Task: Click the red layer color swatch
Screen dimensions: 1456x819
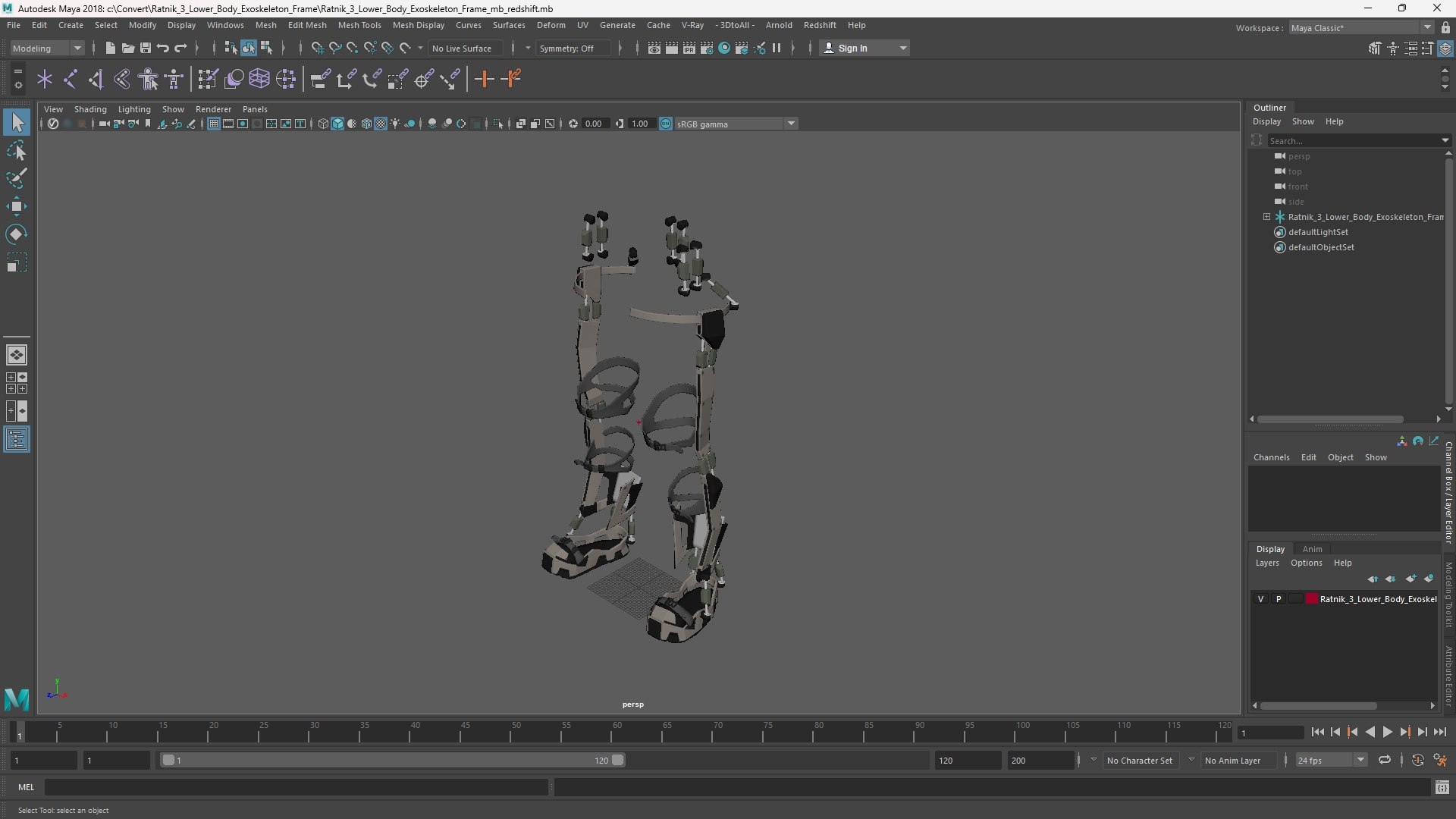Action: click(1311, 599)
